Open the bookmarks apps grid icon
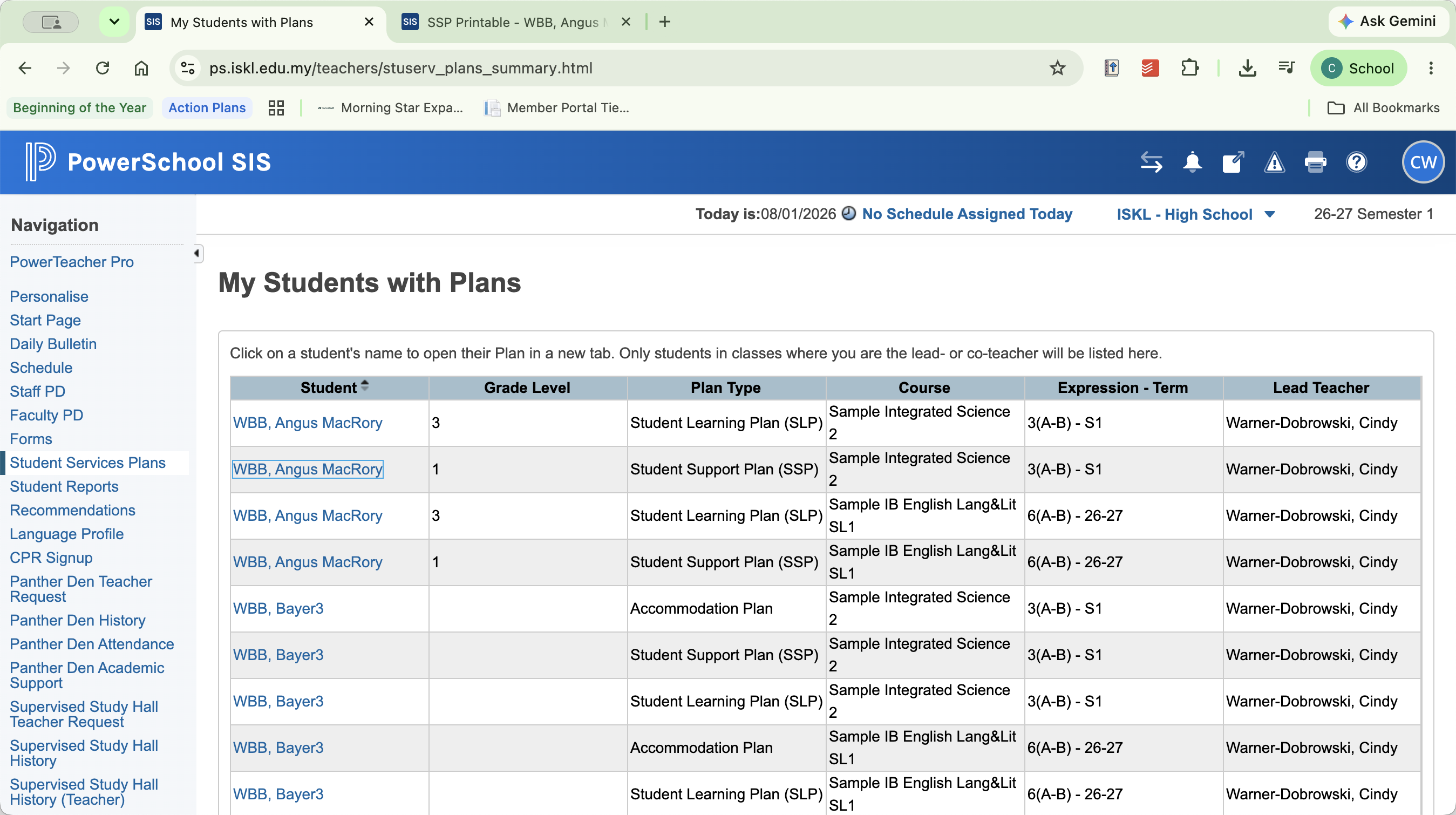 point(276,108)
